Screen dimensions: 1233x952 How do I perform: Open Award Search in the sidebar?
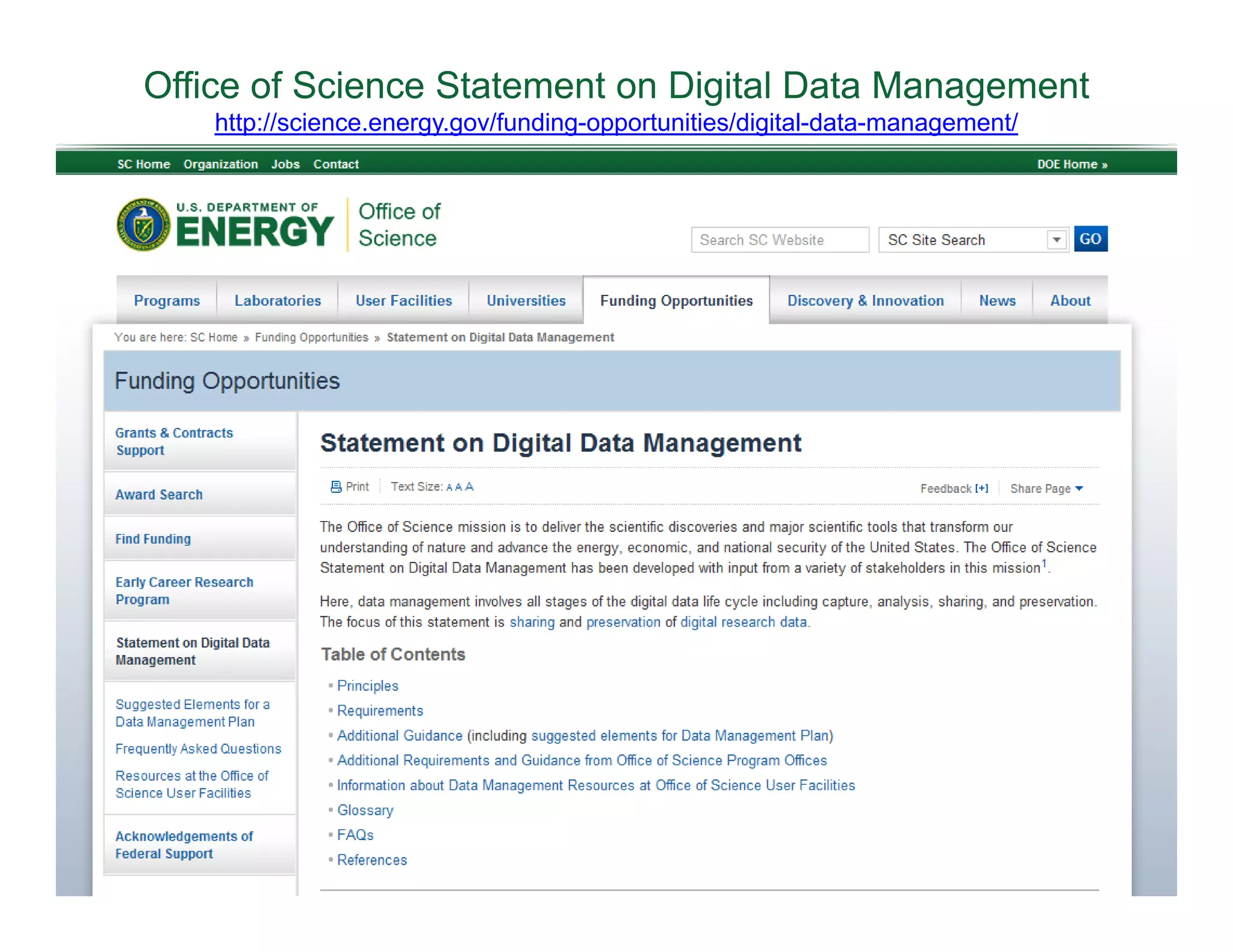[x=159, y=495]
